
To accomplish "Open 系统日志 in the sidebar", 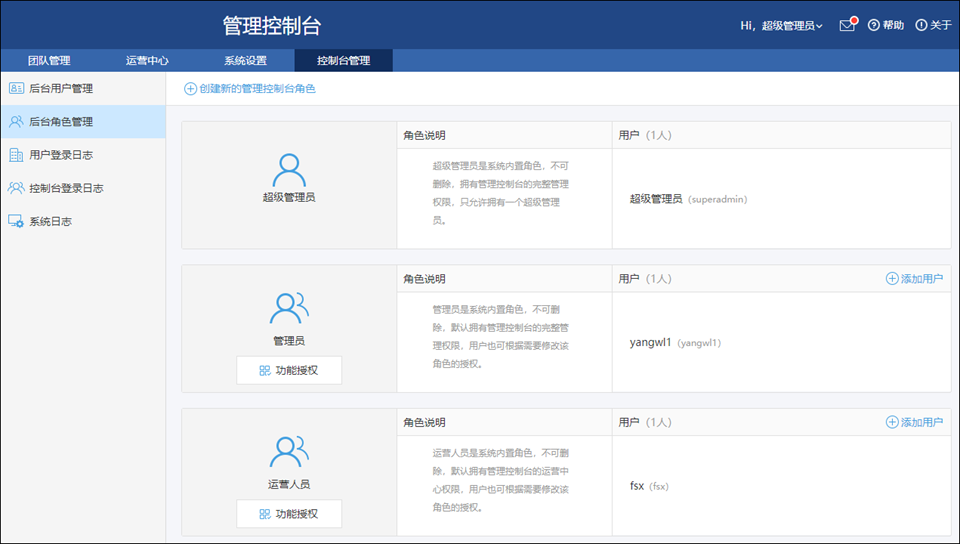I will pyautogui.click(x=50, y=221).
